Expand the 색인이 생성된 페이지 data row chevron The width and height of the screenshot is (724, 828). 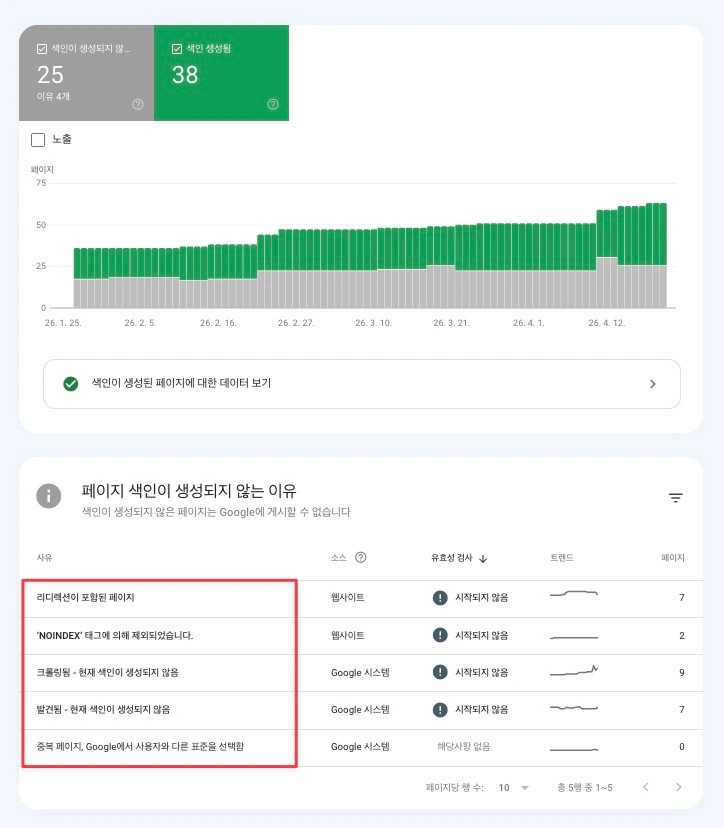tap(652, 383)
